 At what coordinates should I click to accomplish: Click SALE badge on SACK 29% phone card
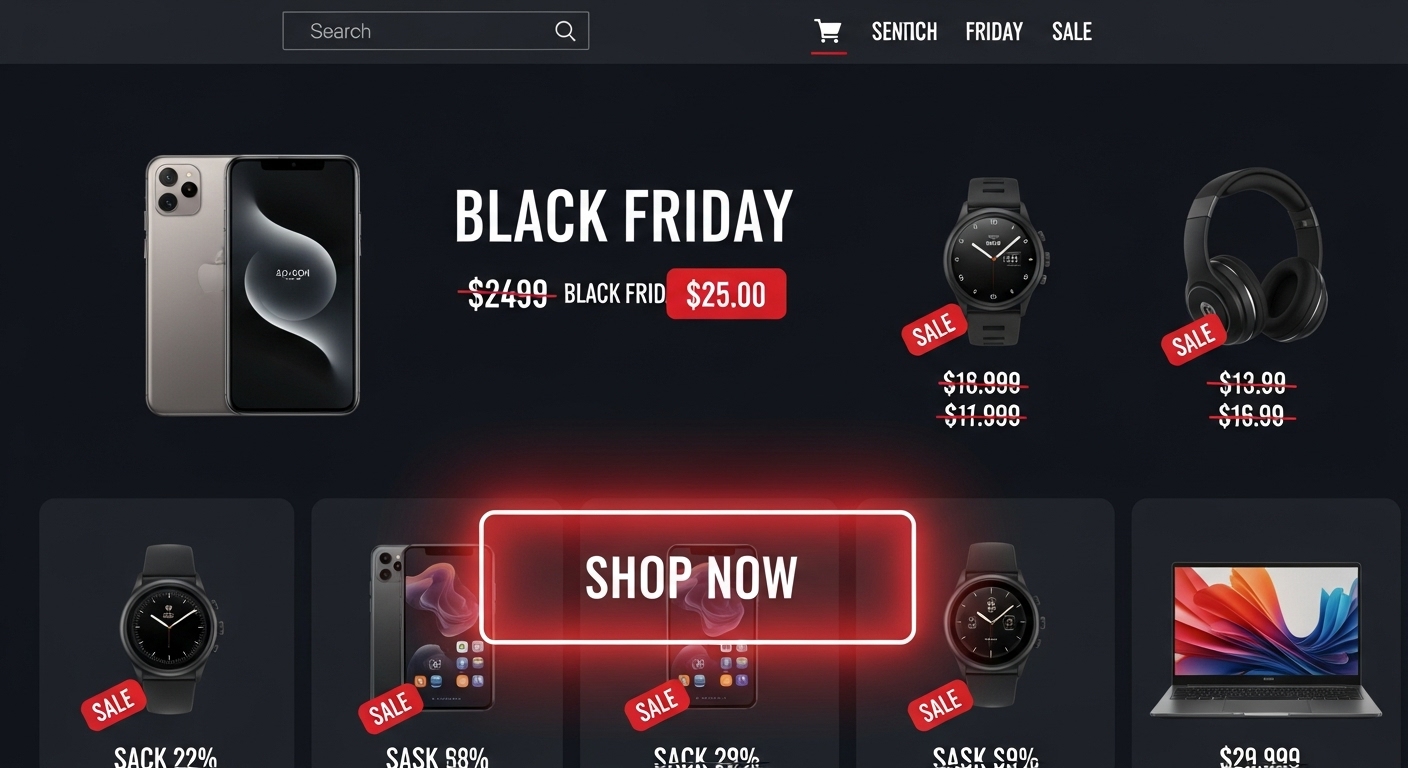point(657,706)
